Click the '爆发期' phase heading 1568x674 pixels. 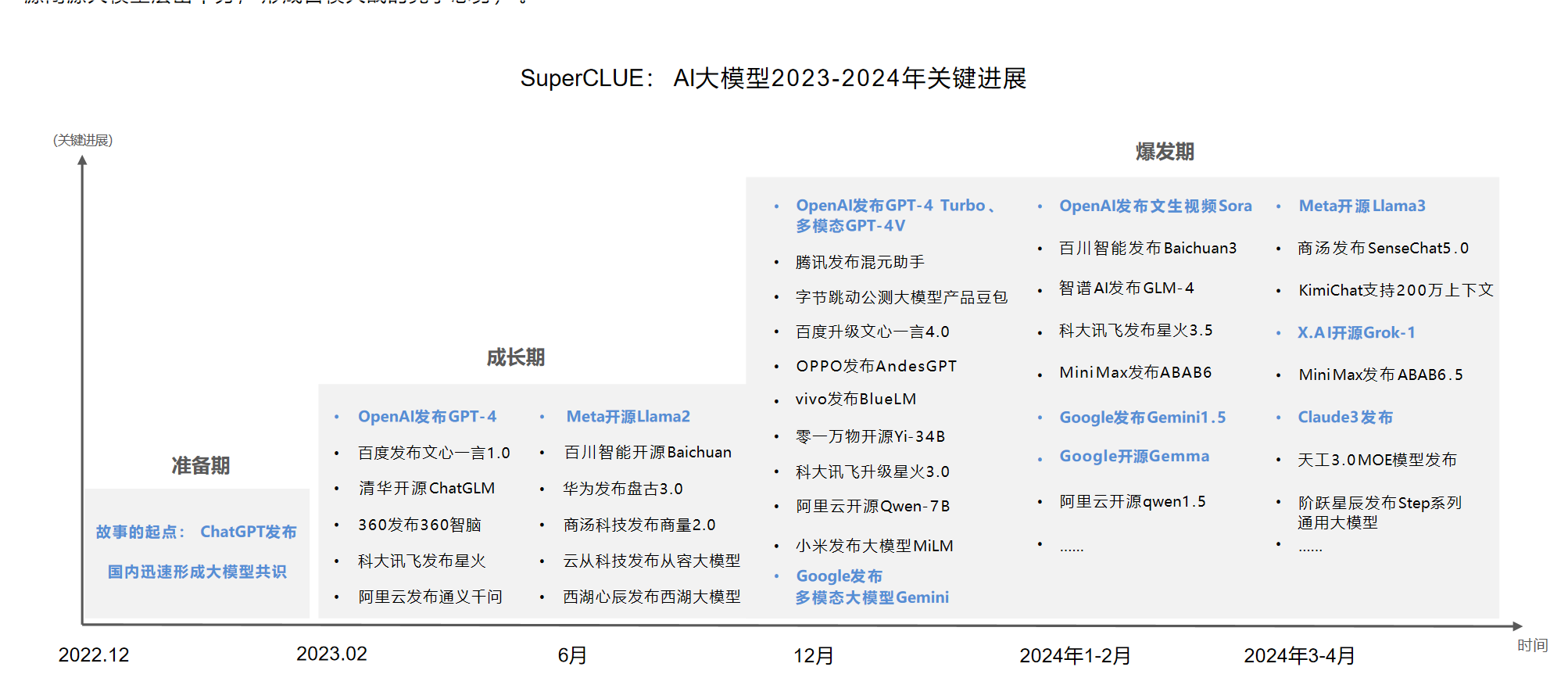(x=1165, y=152)
